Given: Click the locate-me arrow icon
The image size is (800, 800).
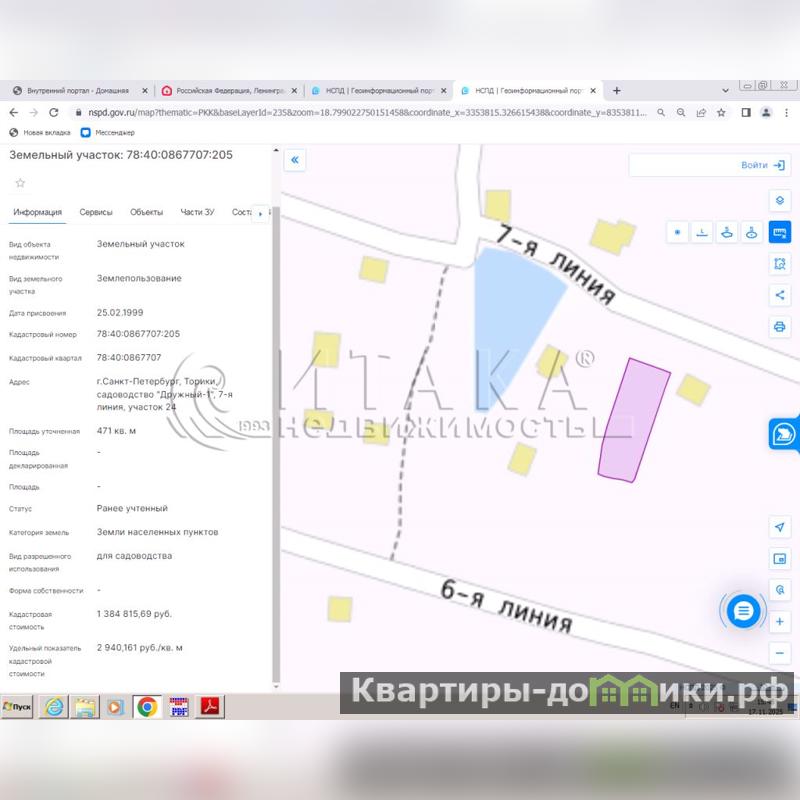Looking at the screenshot, I should pyautogui.click(x=779, y=527).
